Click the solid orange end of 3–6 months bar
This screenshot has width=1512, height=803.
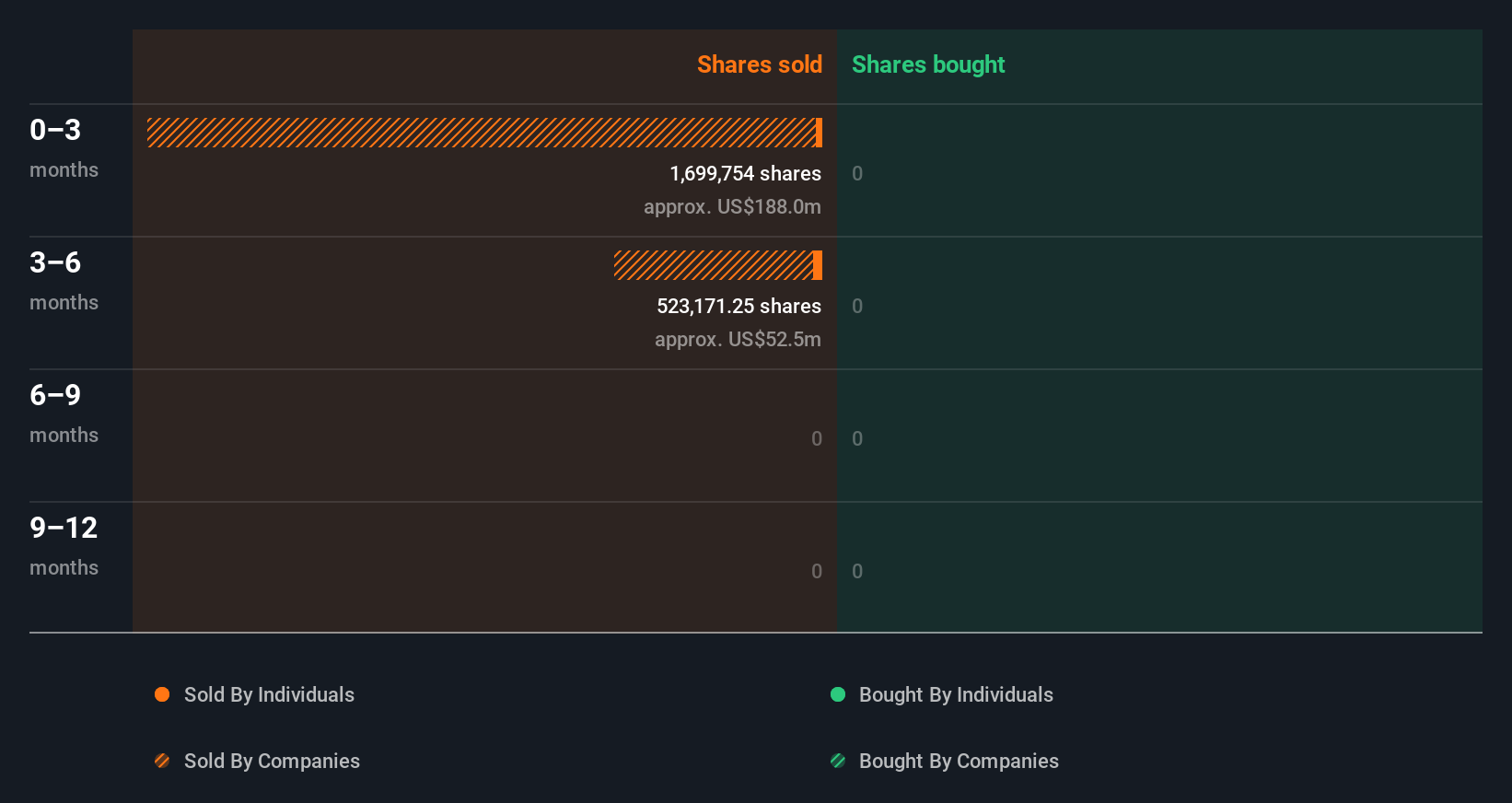click(818, 265)
